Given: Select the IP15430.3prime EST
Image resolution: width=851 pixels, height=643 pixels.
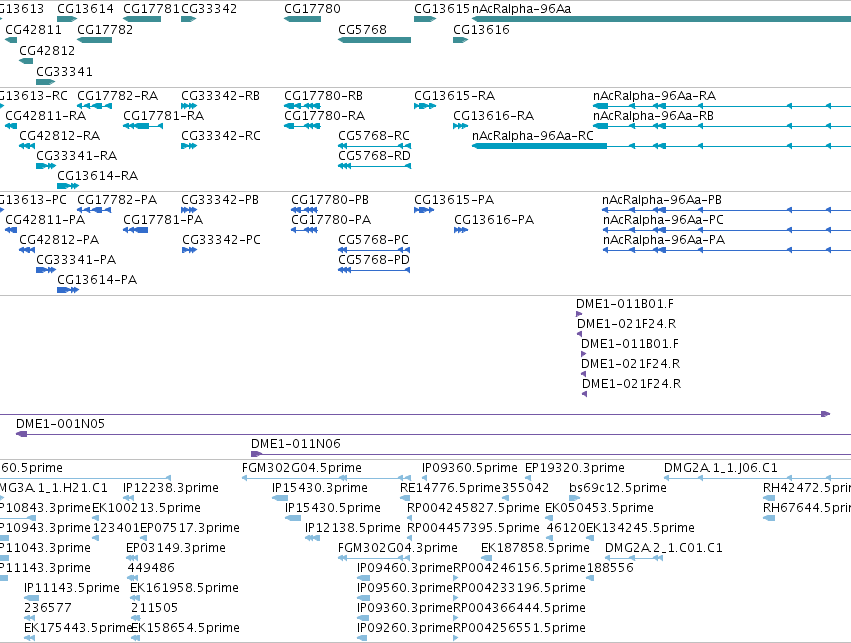Looking at the screenshot, I should click(320, 488).
